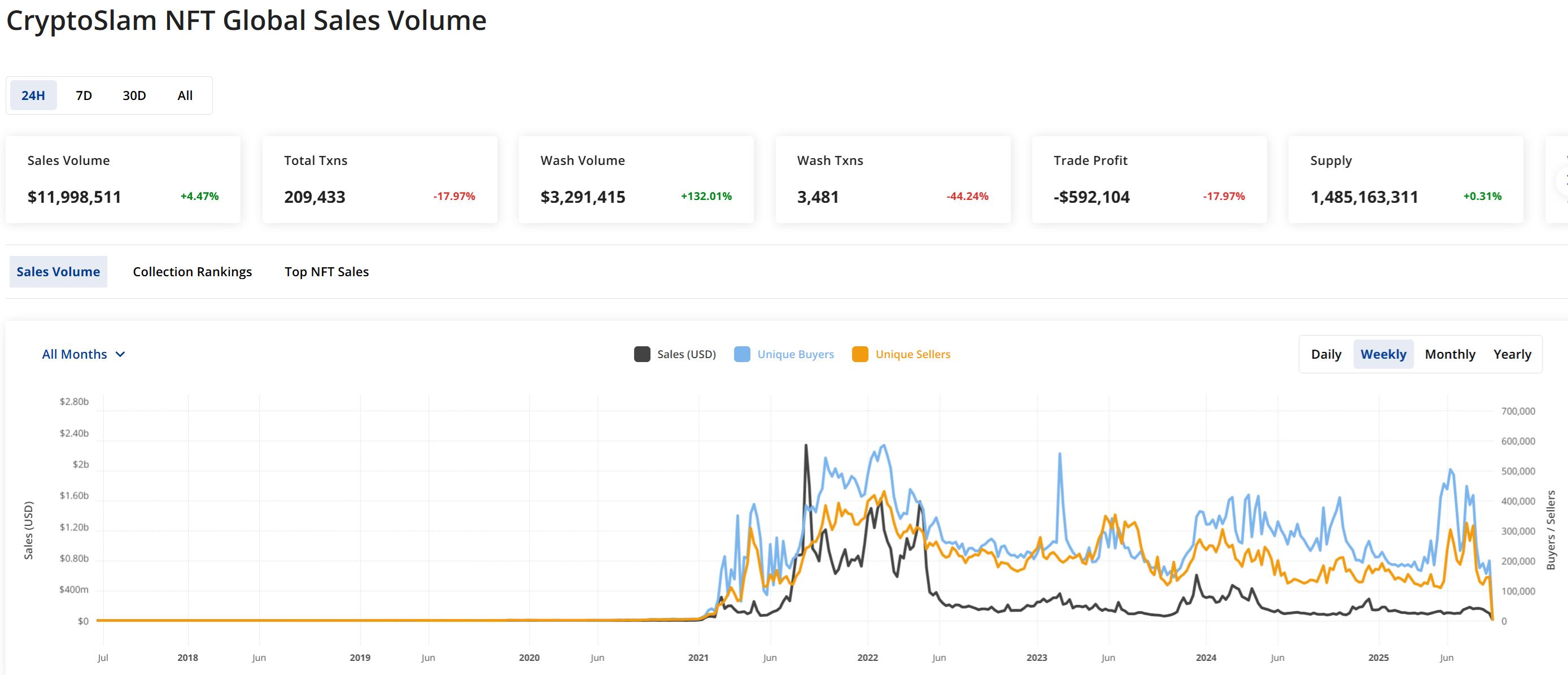This screenshot has height=675, width=1568.
Task: Click the All Months chevron arrow
Action: [120, 354]
